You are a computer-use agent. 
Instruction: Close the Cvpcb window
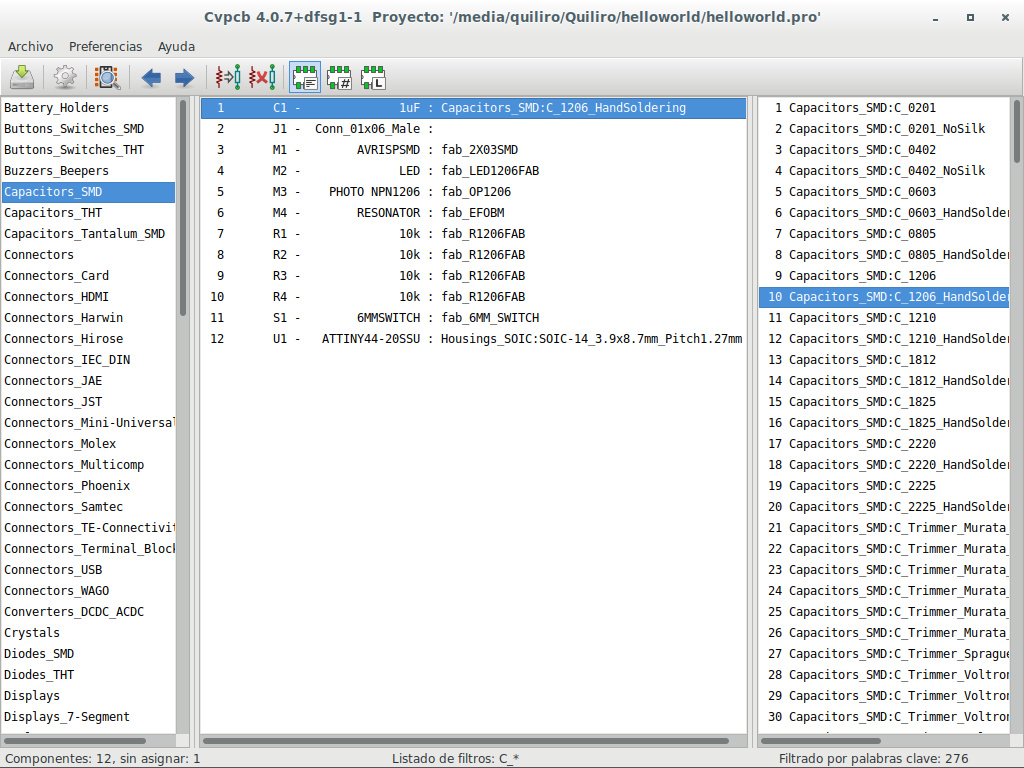1005,18
